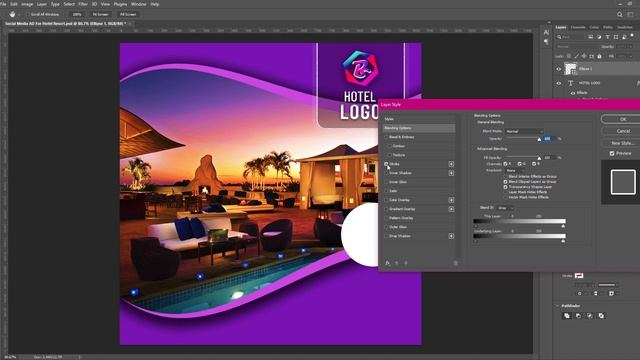
Task: Open the Knockout dropdown
Action: tap(516, 171)
